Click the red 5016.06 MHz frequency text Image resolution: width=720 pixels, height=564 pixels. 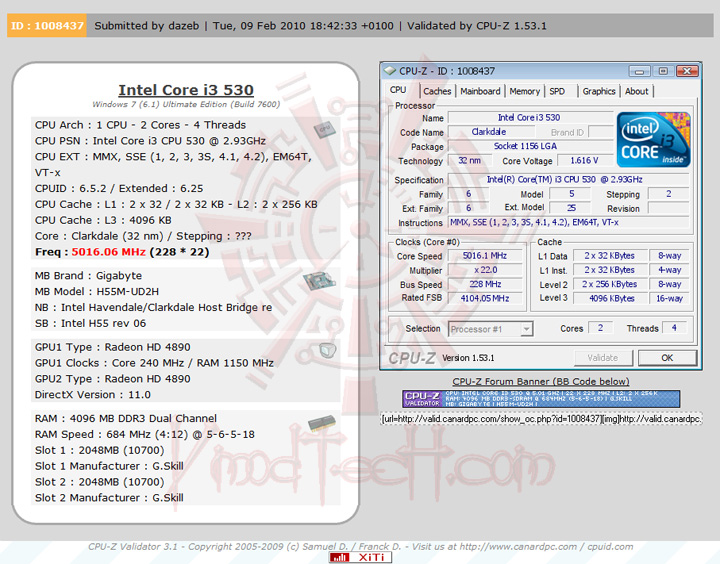coord(108,252)
